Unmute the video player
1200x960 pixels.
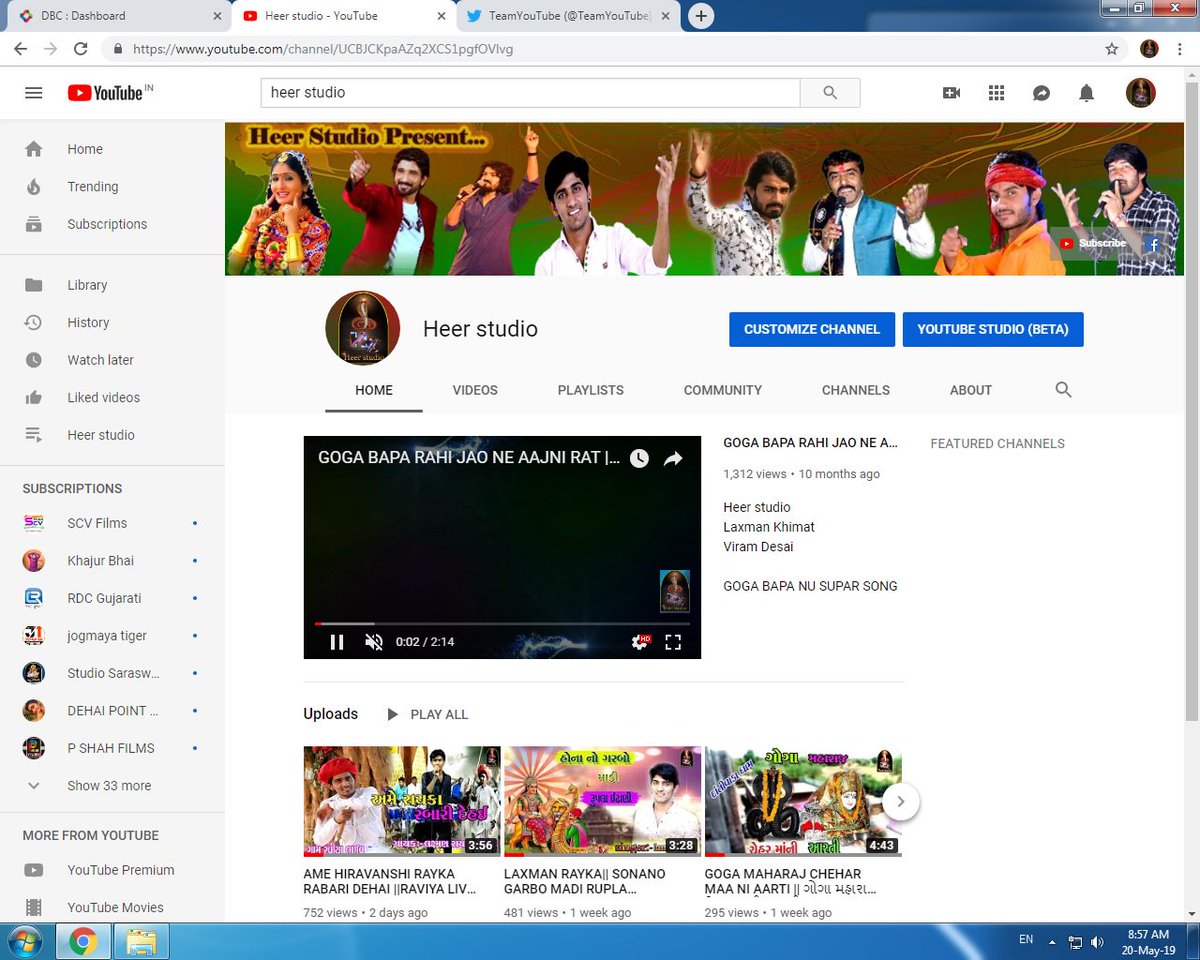pos(374,642)
